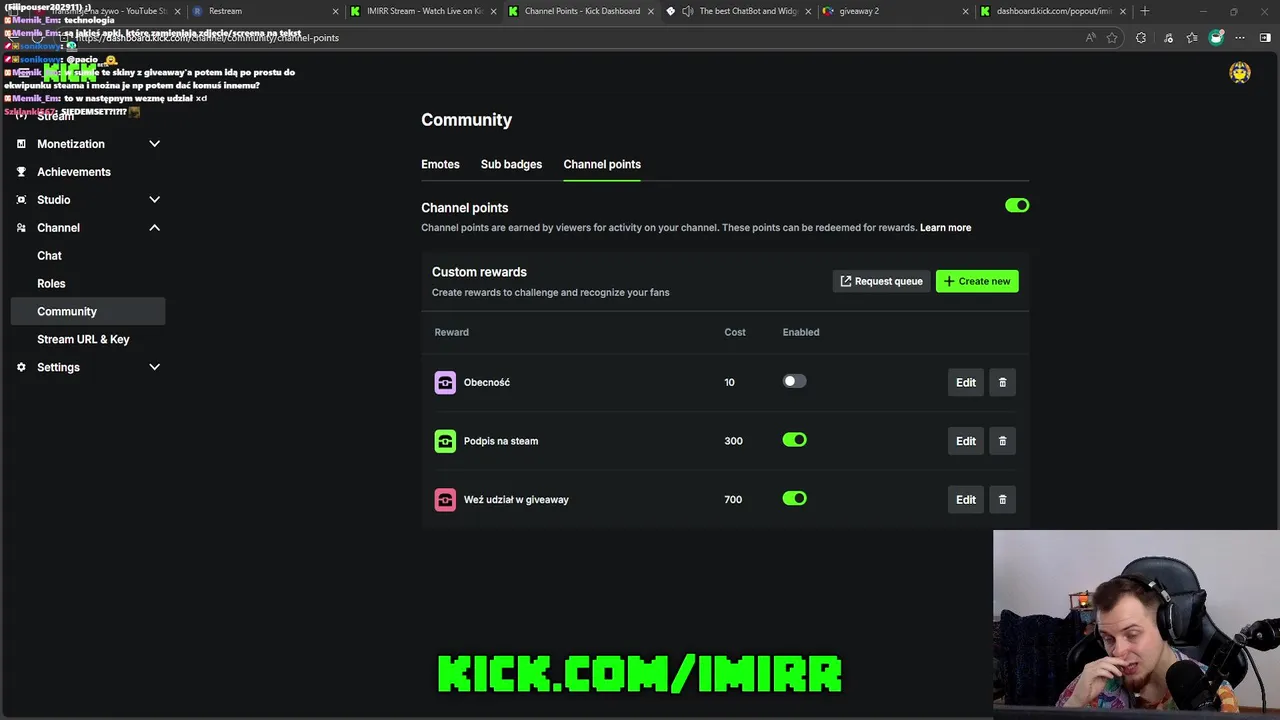This screenshot has height=720, width=1280.
Task: Click the Studio sidebar icon
Action: point(21,200)
